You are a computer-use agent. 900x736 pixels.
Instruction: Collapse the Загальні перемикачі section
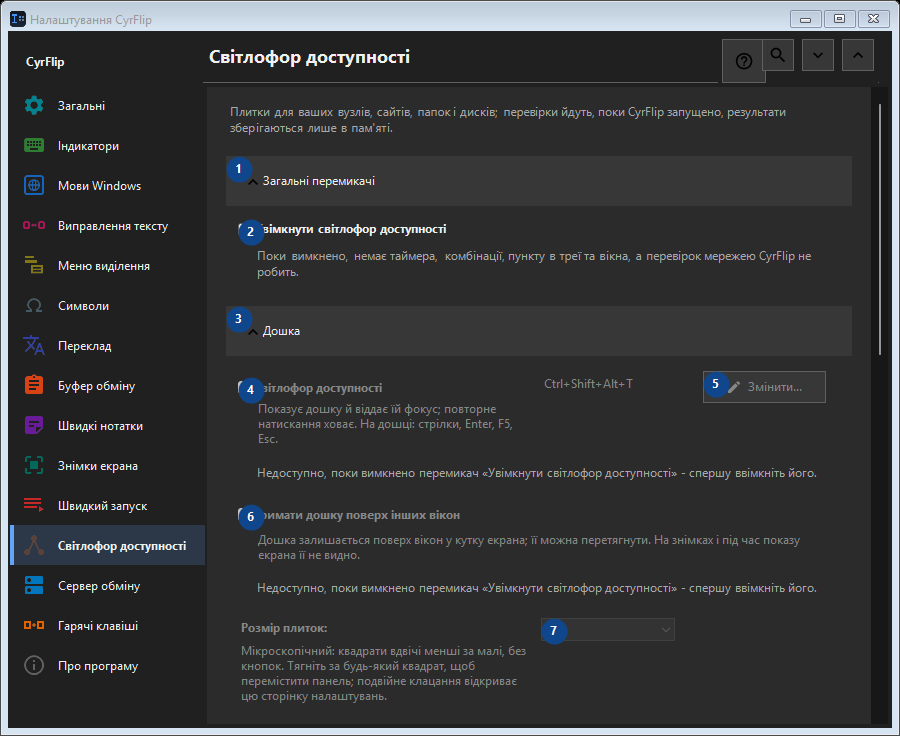pyautogui.click(x=538, y=181)
